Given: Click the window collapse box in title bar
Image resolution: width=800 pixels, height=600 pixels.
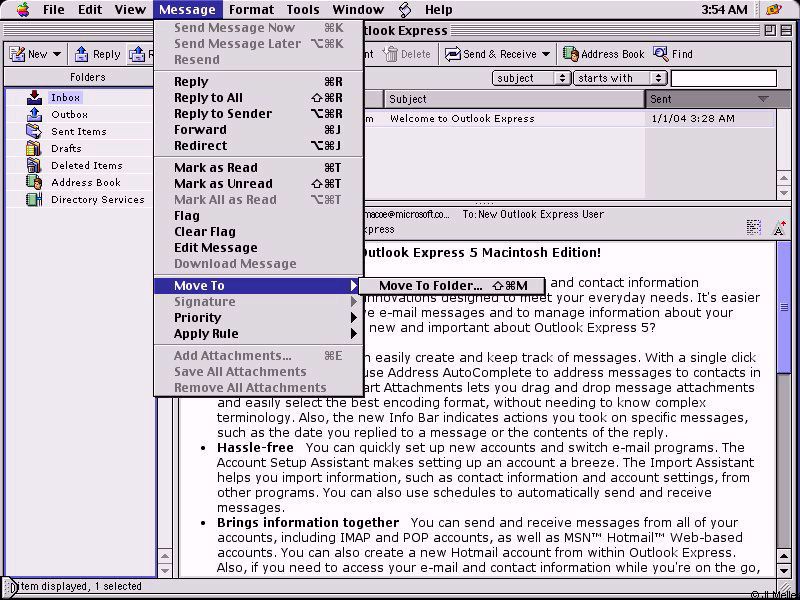Looking at the screenshot, I should point(786,31).
